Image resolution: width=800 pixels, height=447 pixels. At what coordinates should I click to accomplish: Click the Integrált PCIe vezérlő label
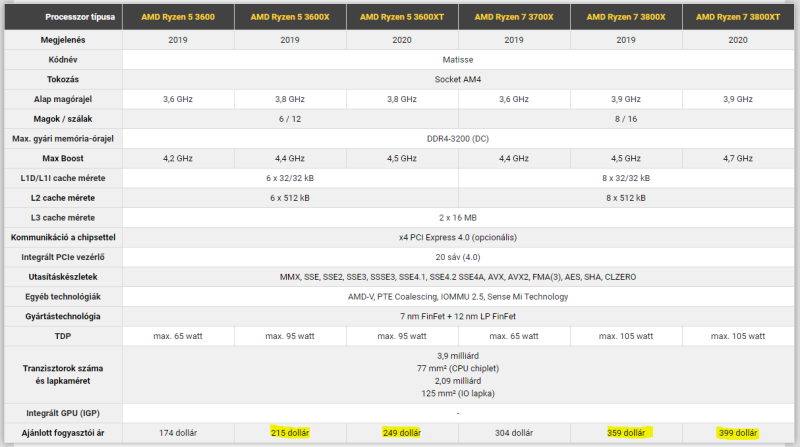(x=63, y=257)
